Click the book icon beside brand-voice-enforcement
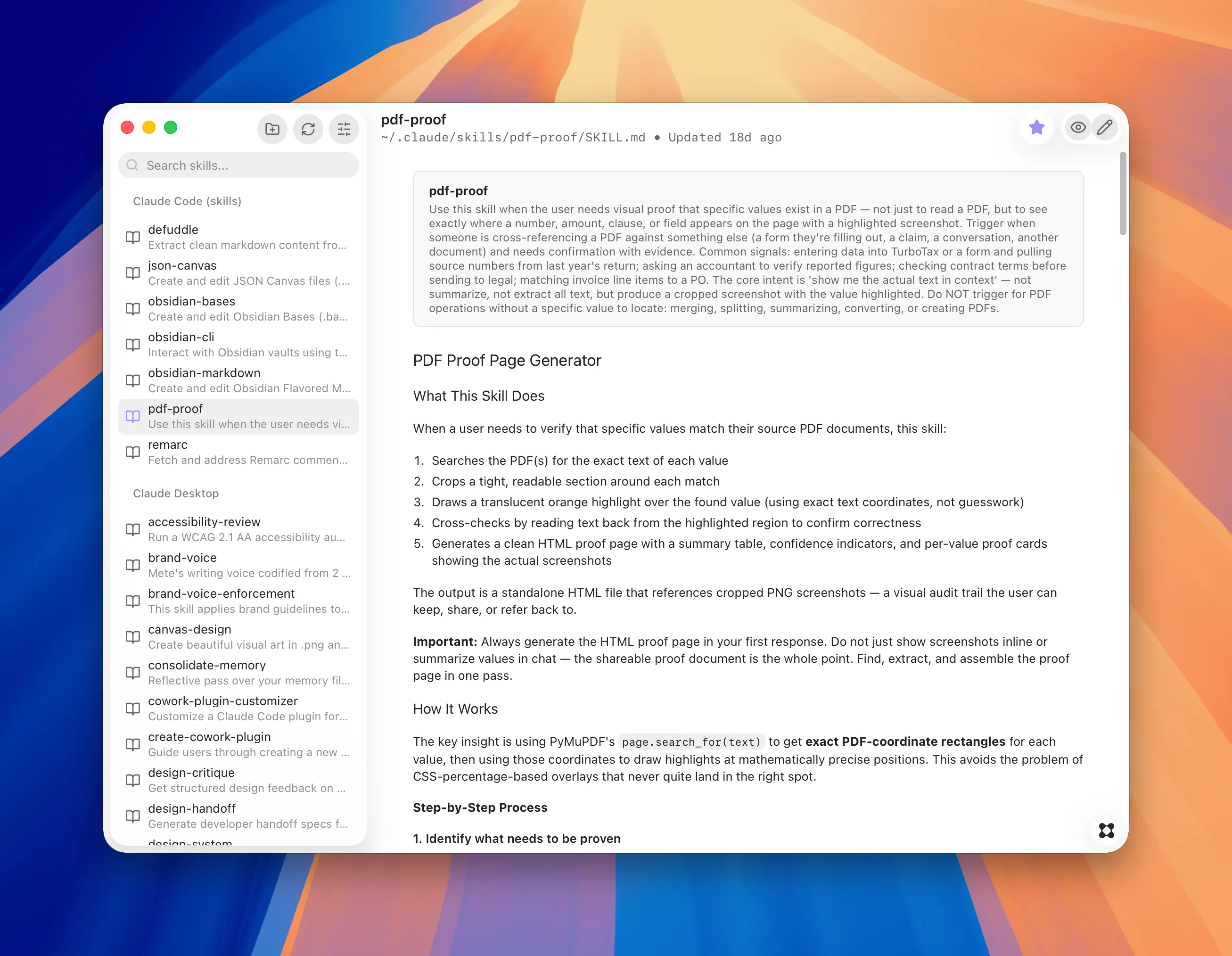Viewport: 1232px width, 956px height. tap(132, 601)
